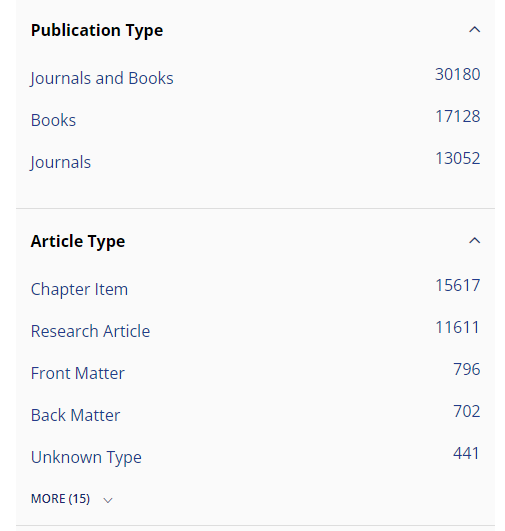505x531 pixels.
Task: Expand MORE (15) article types
Action: [60, 499]
